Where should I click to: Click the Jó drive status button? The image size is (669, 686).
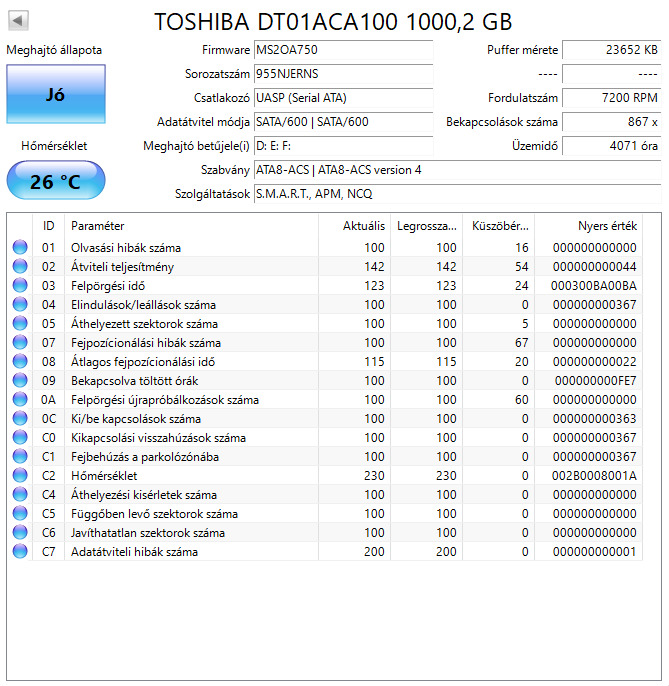[56, 94]
